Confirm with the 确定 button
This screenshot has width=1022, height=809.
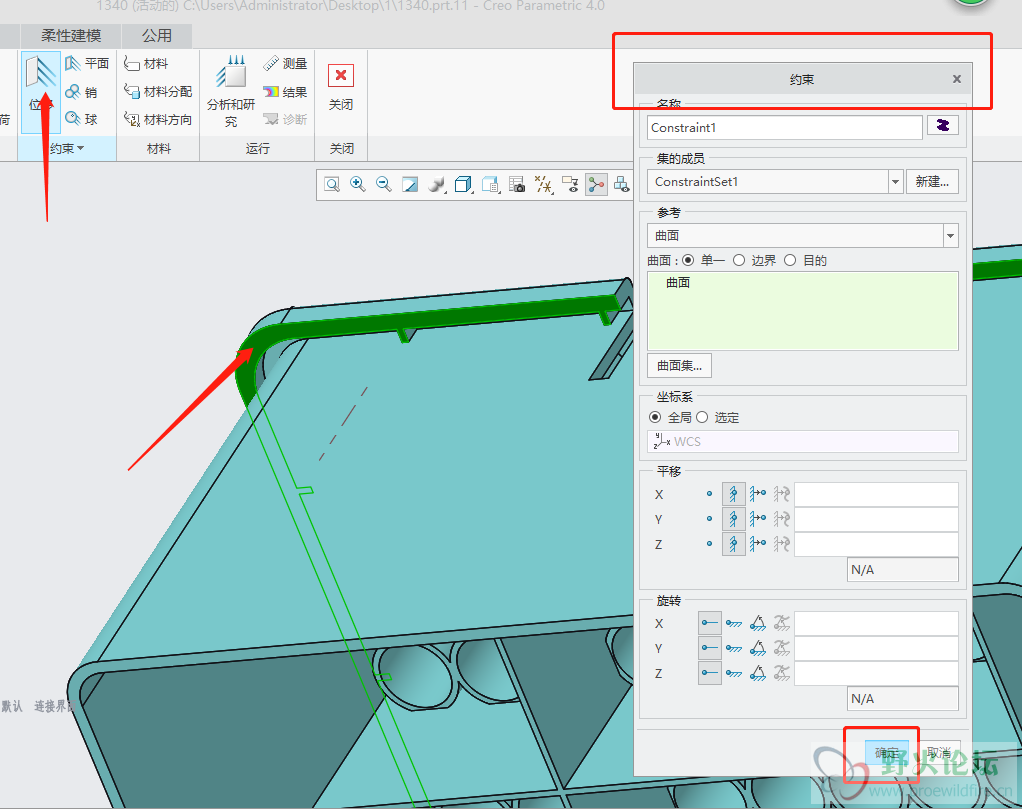886,753
